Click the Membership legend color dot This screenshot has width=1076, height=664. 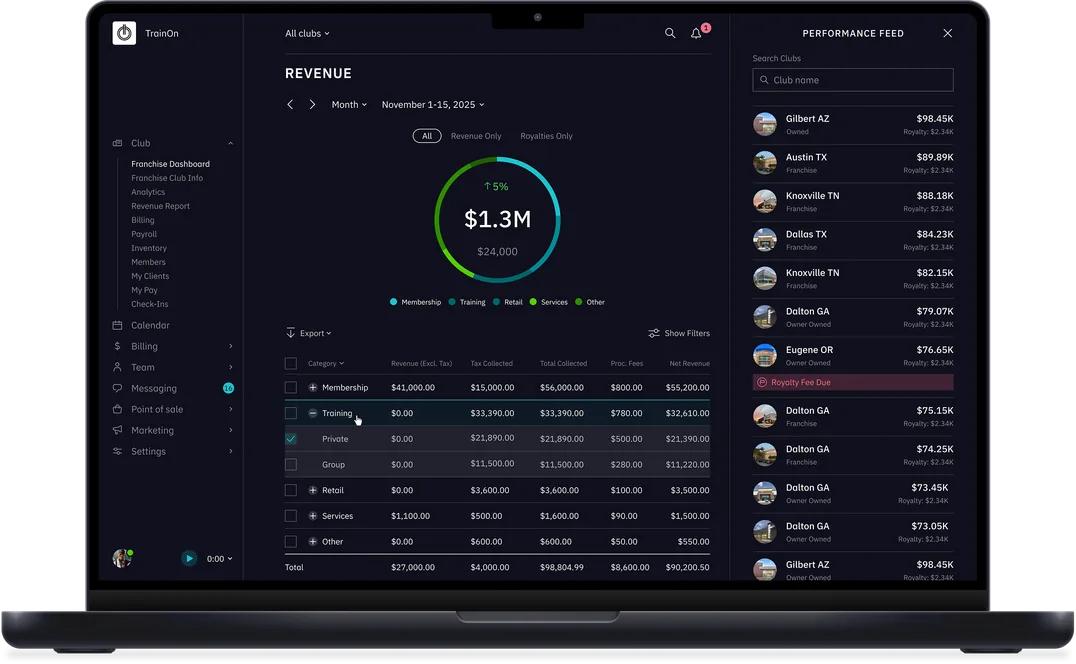tap(393, 302)
